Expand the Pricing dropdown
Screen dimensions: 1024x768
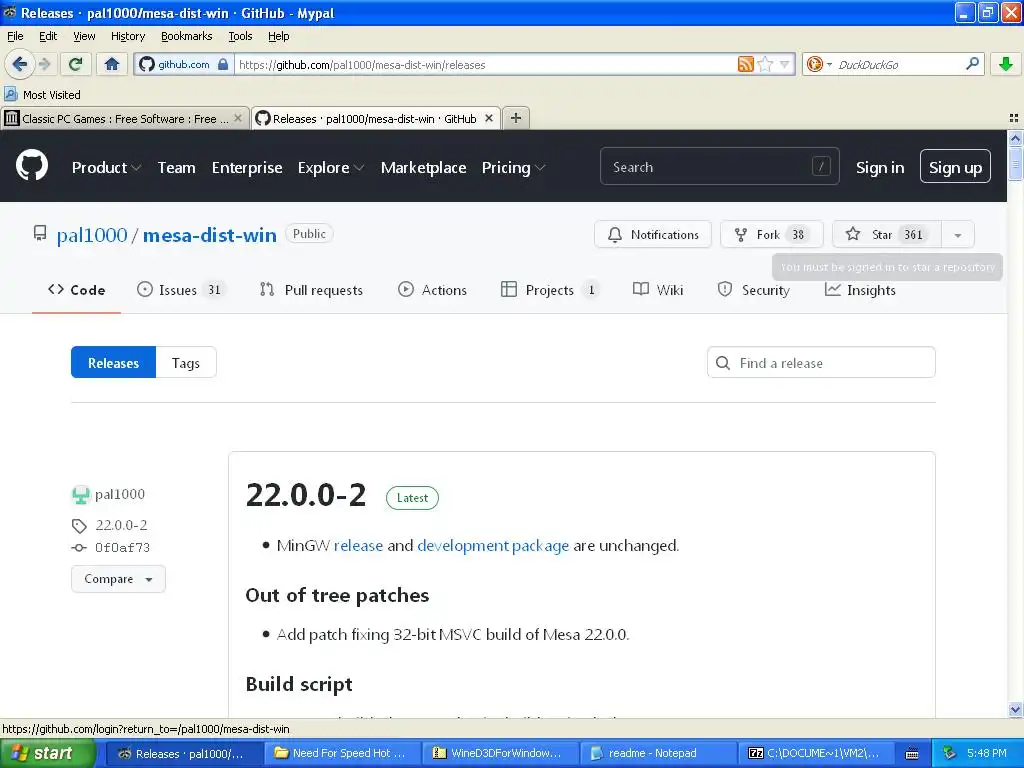pos(513,168)
